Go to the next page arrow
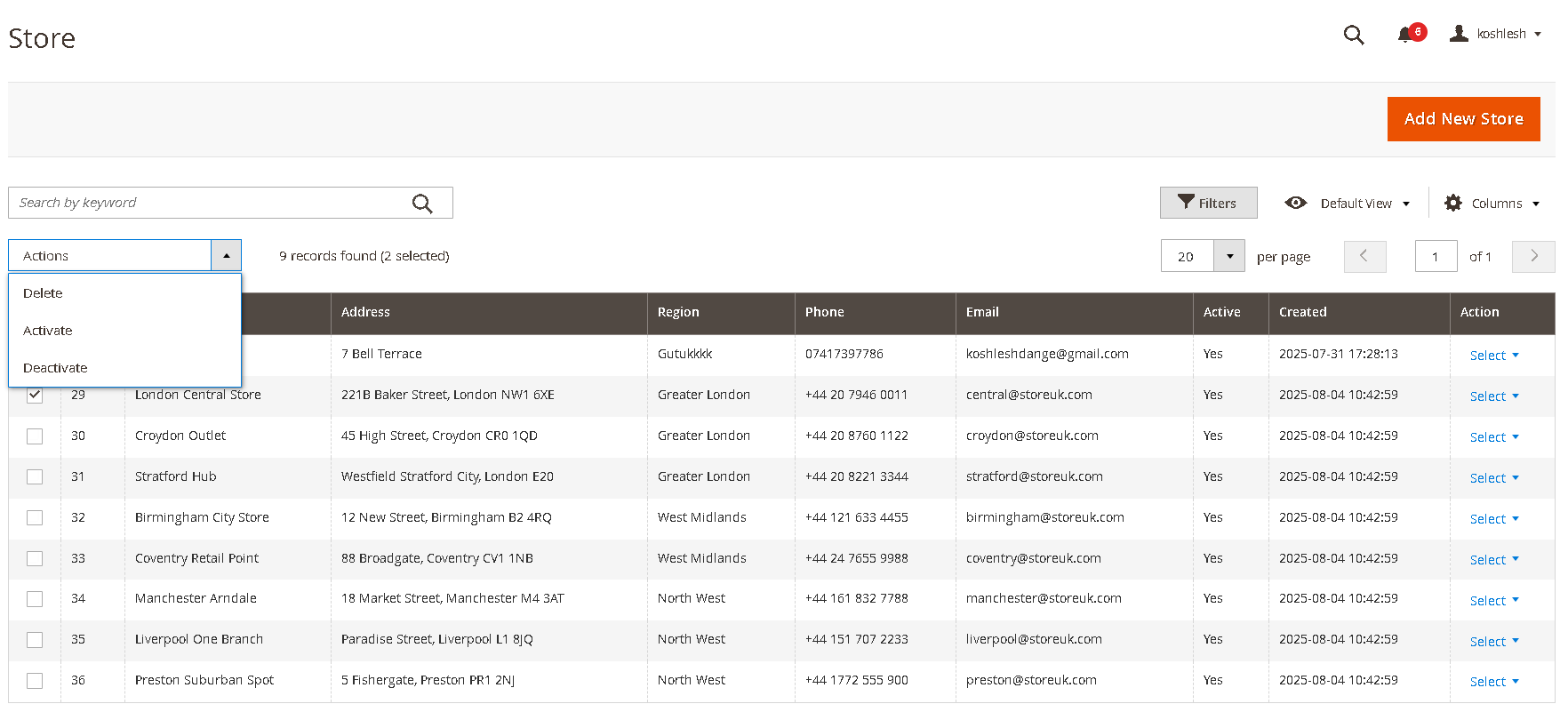 [1533, 256]
